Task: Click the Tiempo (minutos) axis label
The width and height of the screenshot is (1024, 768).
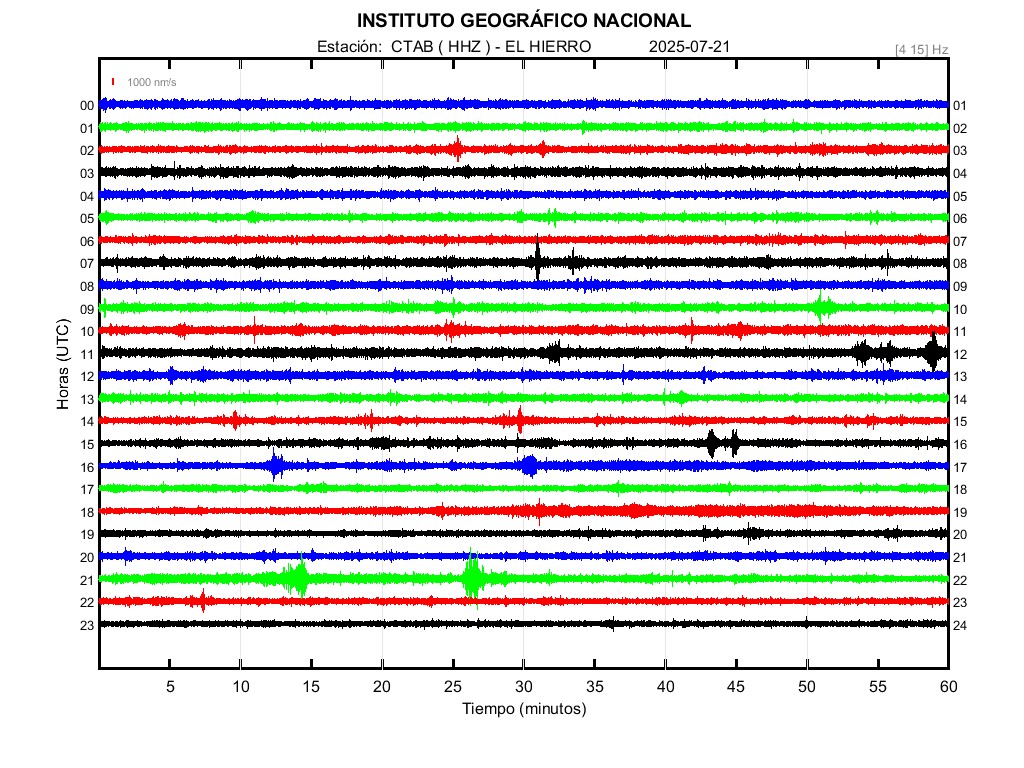Action: (x=524, y=709)
